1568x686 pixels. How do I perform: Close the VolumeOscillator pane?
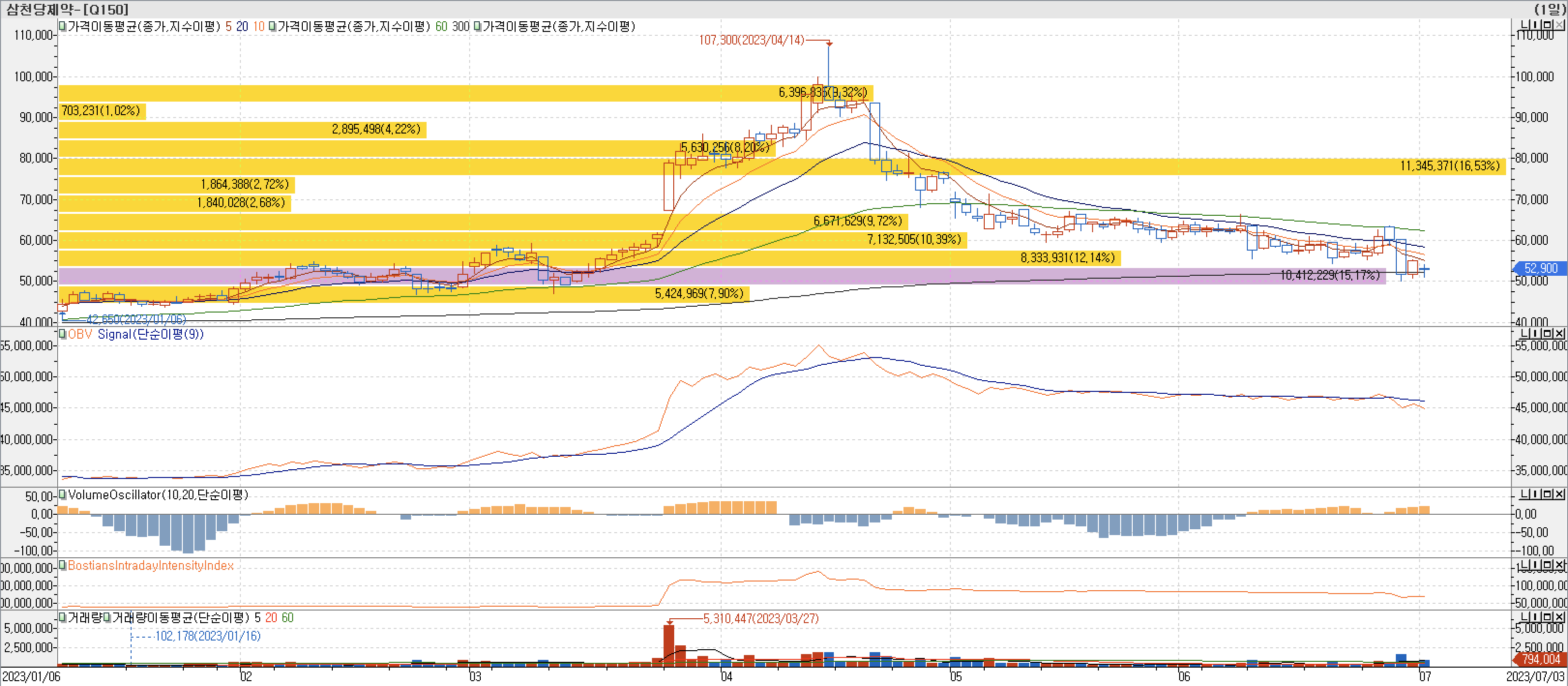1559,494
